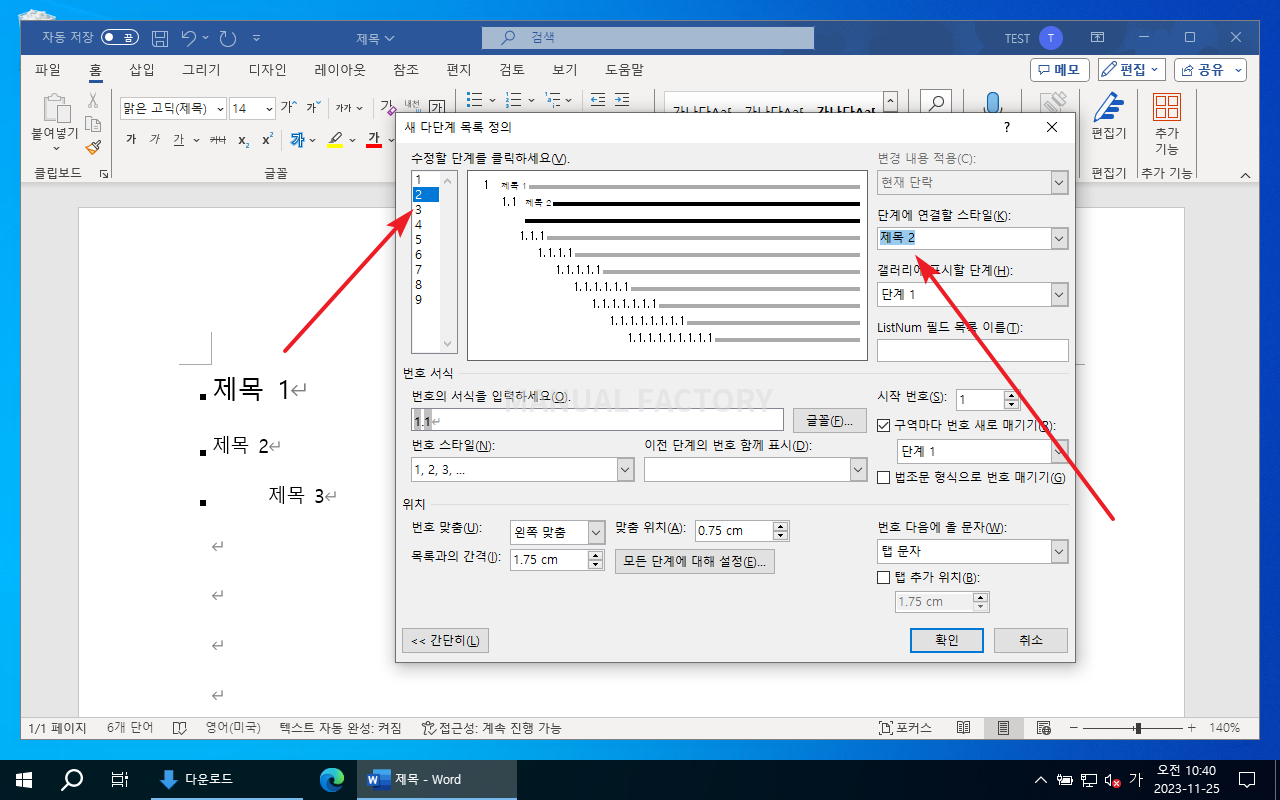Enable legal style numbering checkbox
Image resolution: width=1280 pixels, height=800 pixels.
pos(883,477)
